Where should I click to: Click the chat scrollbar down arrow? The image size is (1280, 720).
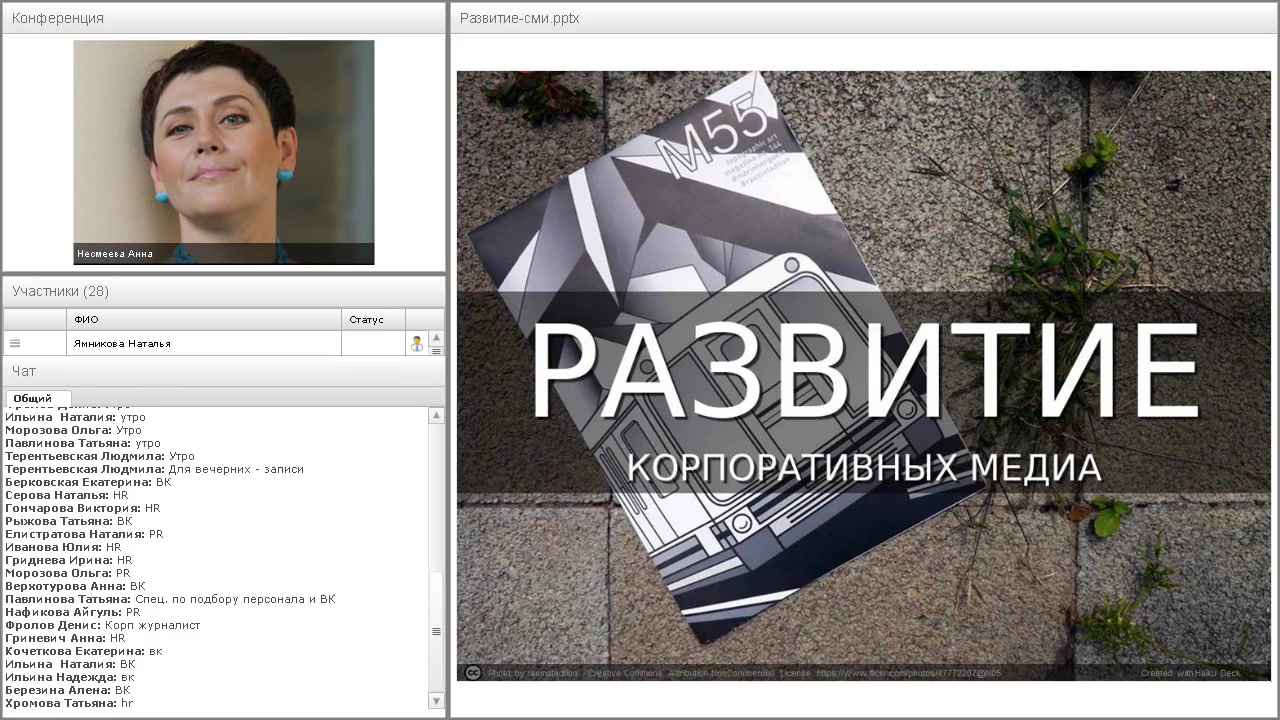(x=436, y=701)
